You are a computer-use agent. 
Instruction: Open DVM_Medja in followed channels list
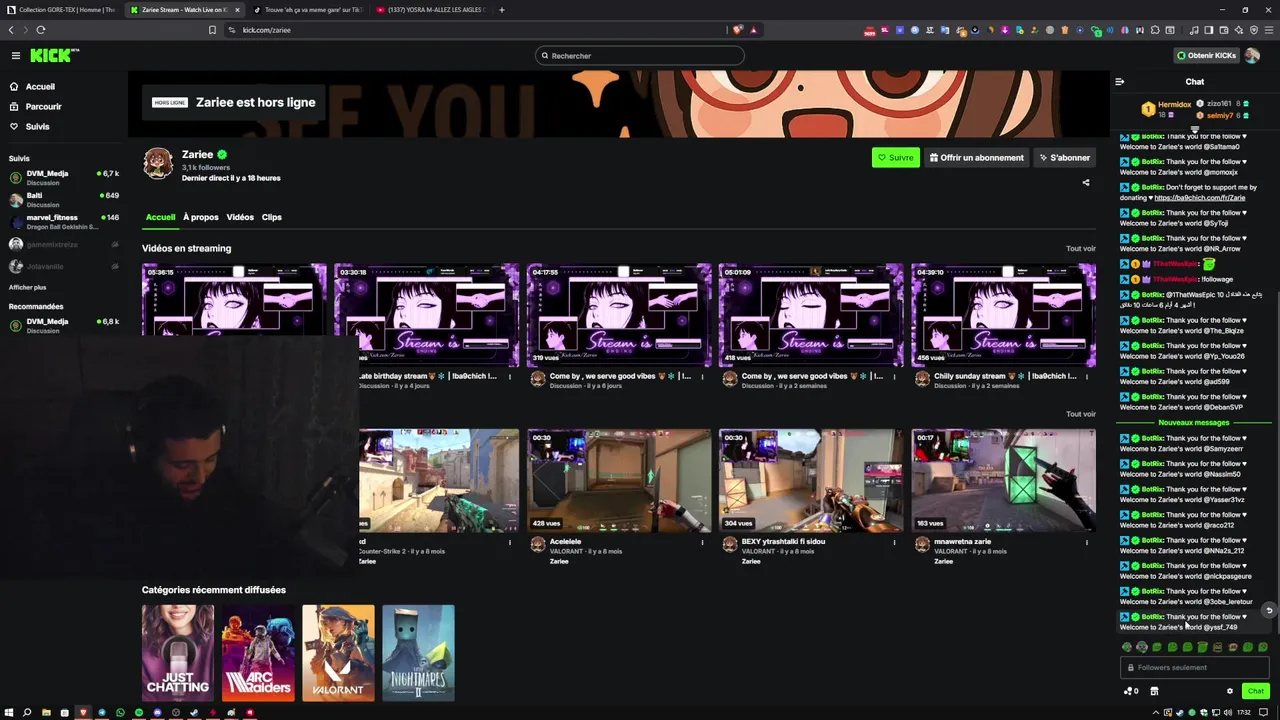tap(64, 178)
